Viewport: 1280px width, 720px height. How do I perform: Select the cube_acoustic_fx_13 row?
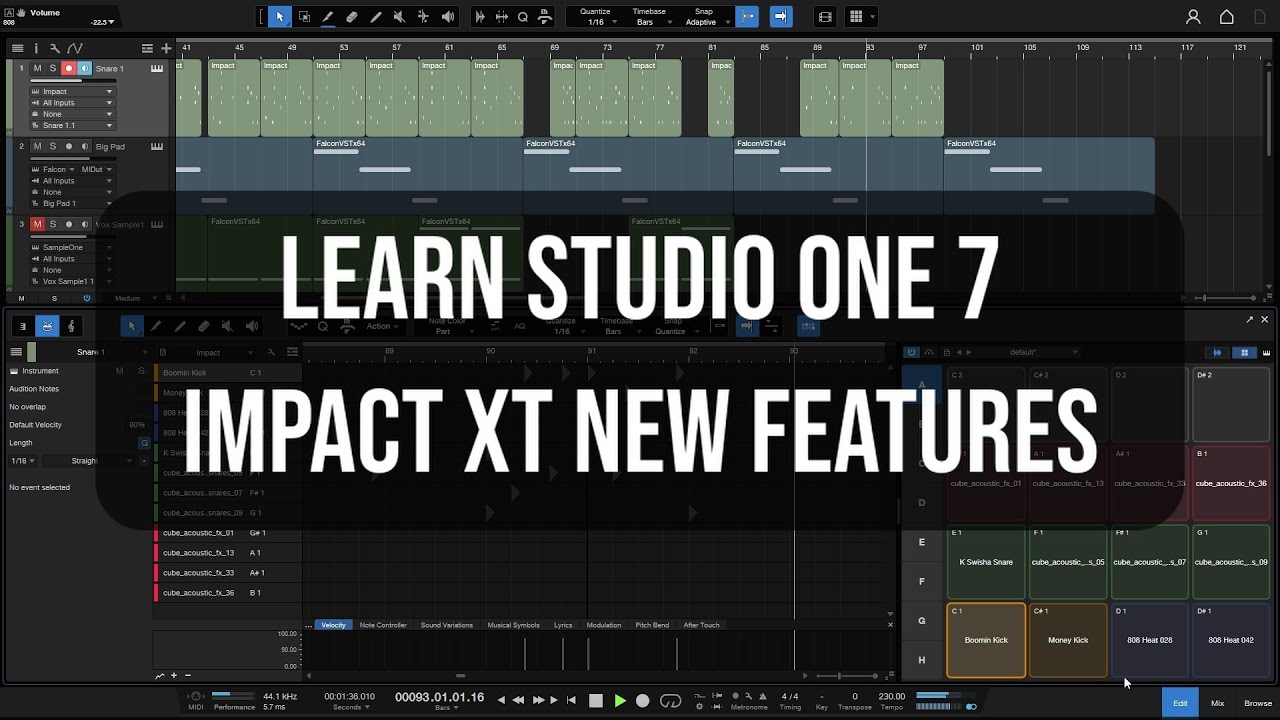click(227, 553)
